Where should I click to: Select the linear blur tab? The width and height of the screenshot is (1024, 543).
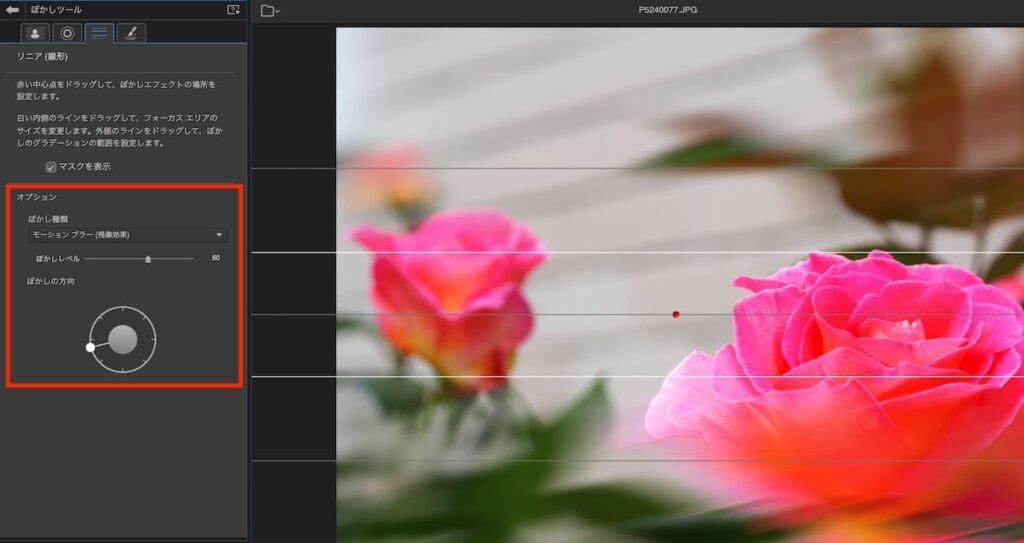99,33
